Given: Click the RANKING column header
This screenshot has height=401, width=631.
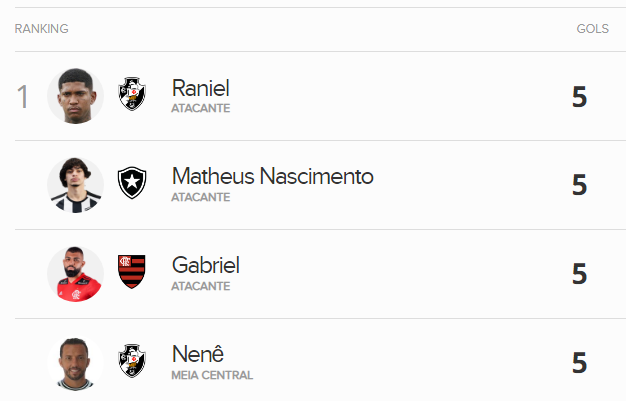Looking at the screenshot, I should (41, 29).
